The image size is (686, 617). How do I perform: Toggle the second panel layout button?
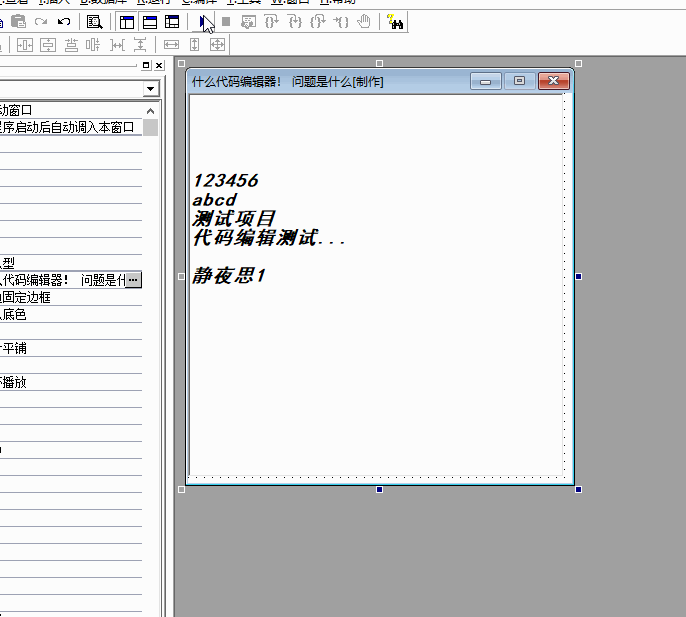click(150, 21)
